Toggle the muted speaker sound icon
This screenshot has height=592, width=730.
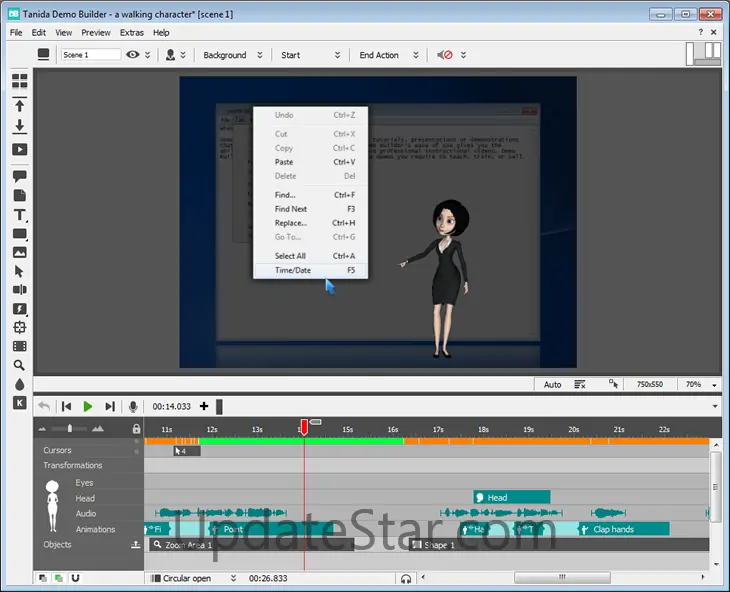(446, 55)
